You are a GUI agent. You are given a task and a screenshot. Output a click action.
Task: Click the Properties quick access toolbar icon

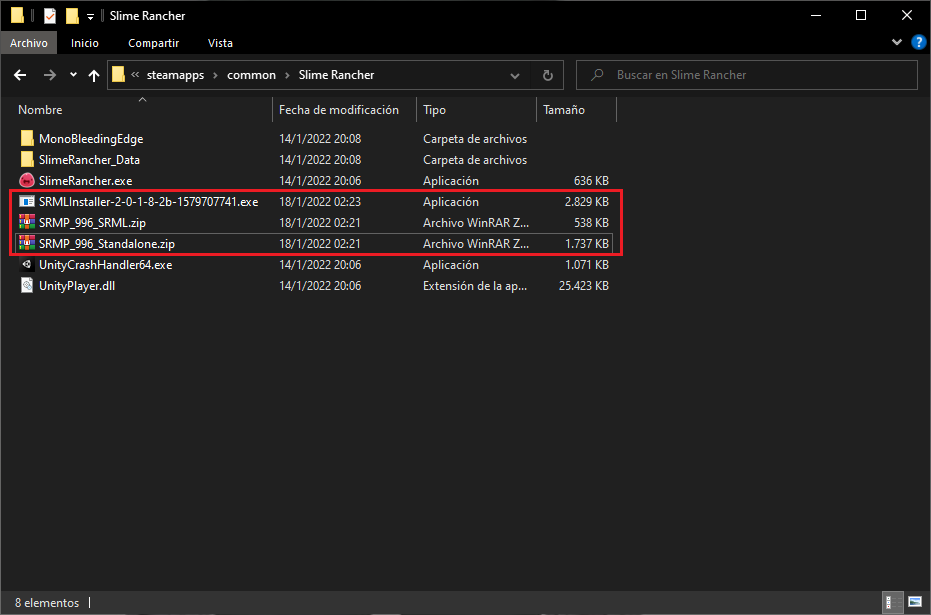tap(50, 15)
